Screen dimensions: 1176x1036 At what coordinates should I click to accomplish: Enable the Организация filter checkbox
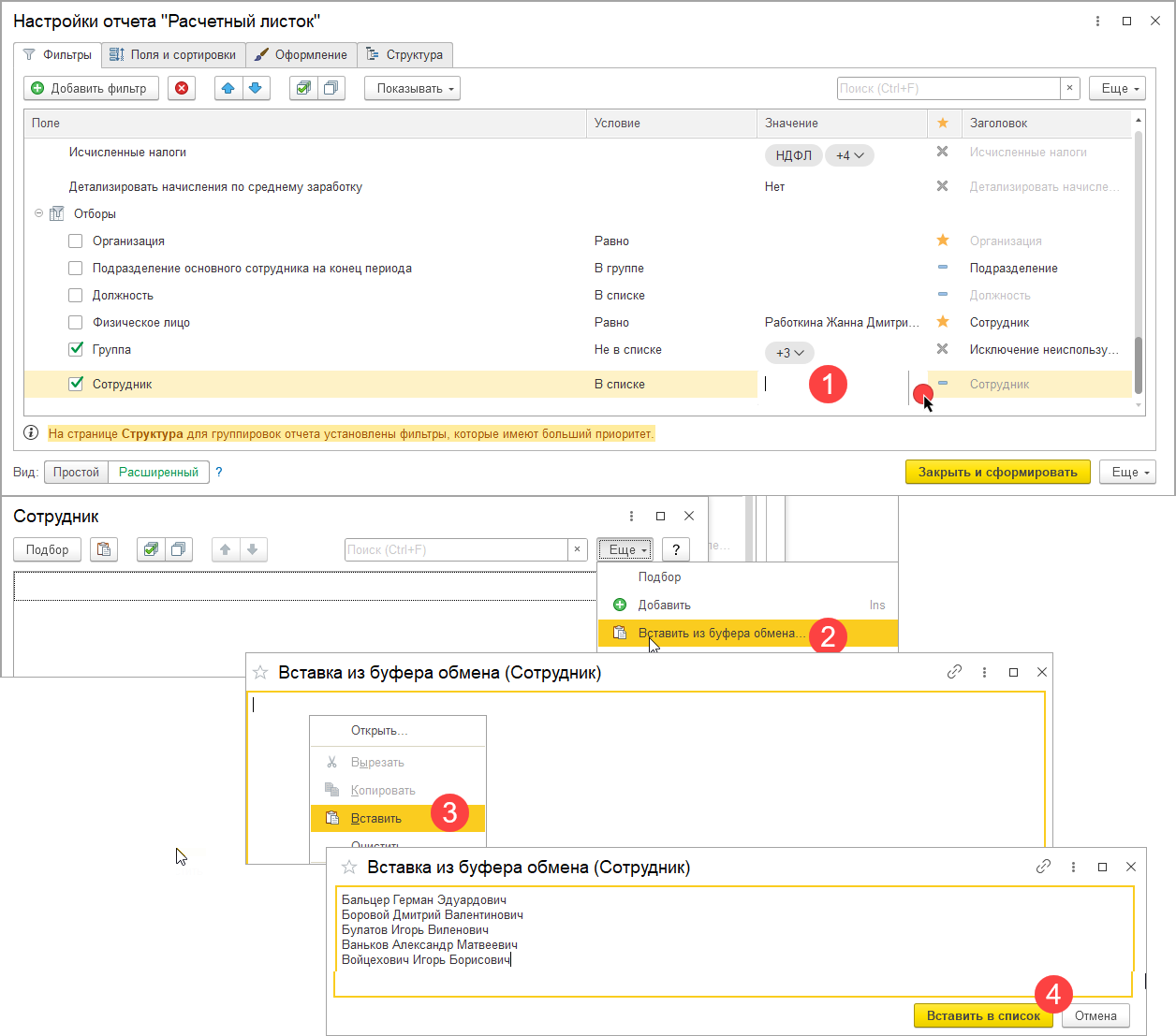(x=76, y=241)
